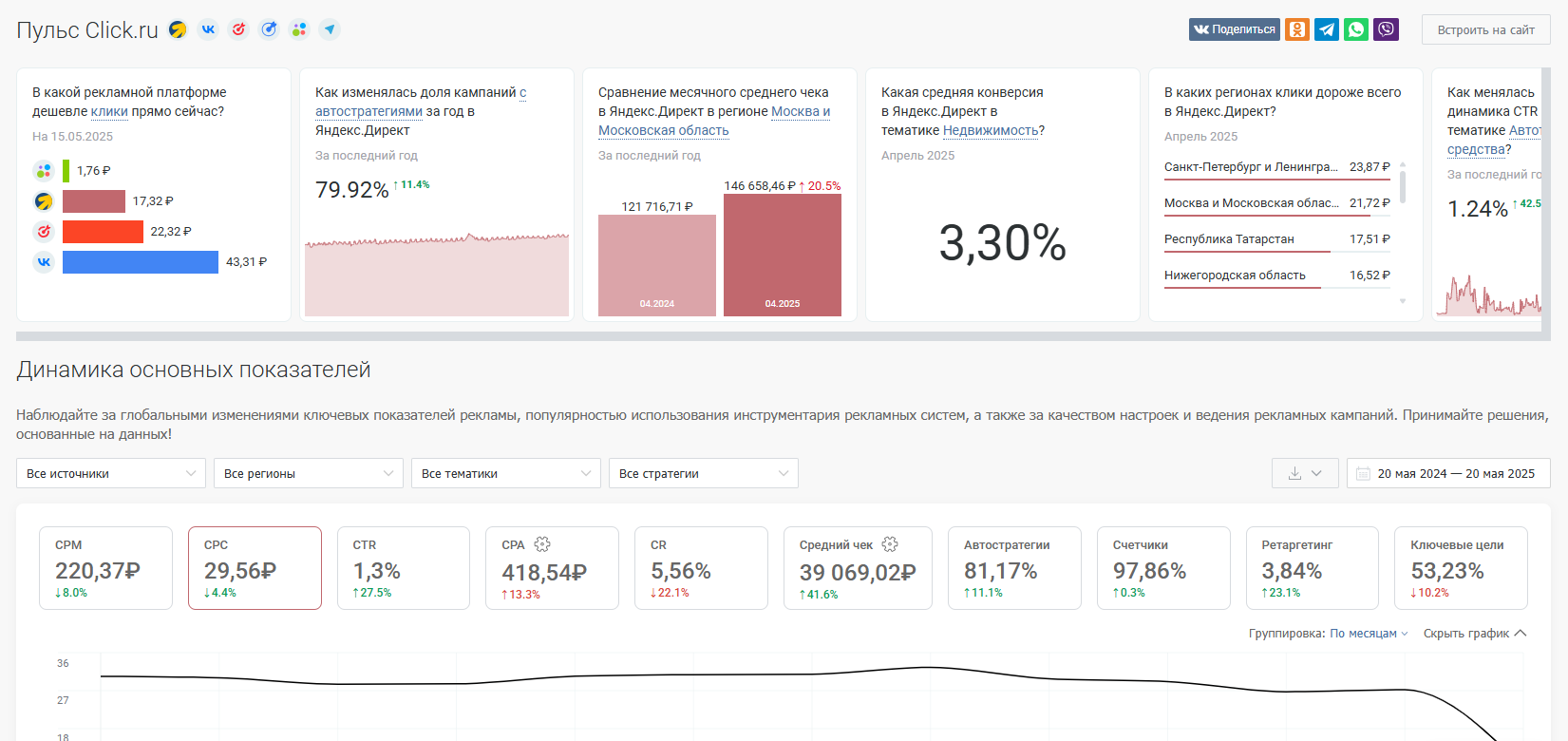Image resolution: width=1568 pixels, height=741 pixels.
Task: Click the scroll-up arrow in the regions list
Action: click(x=1403, y=164)
